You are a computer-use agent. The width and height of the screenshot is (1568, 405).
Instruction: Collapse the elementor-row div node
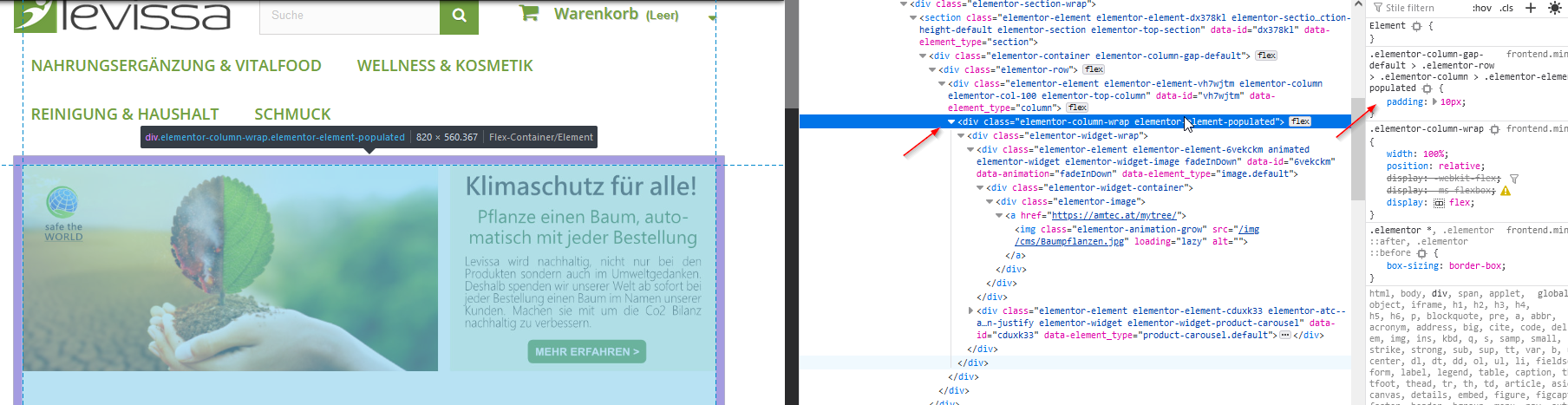[x=932, y=69]
